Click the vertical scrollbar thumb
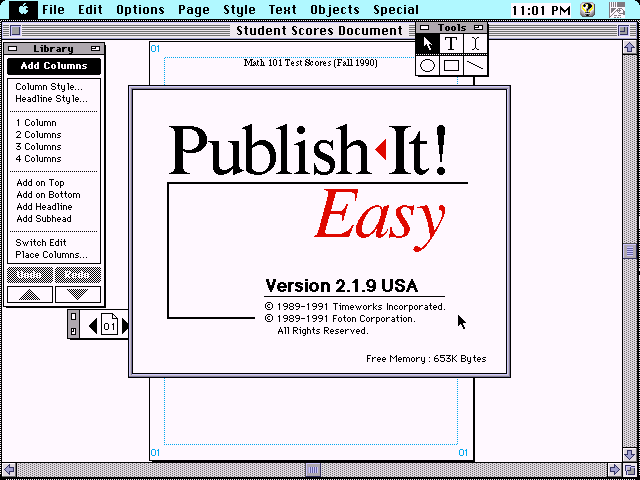640x480 pixels. coord(629,251)
